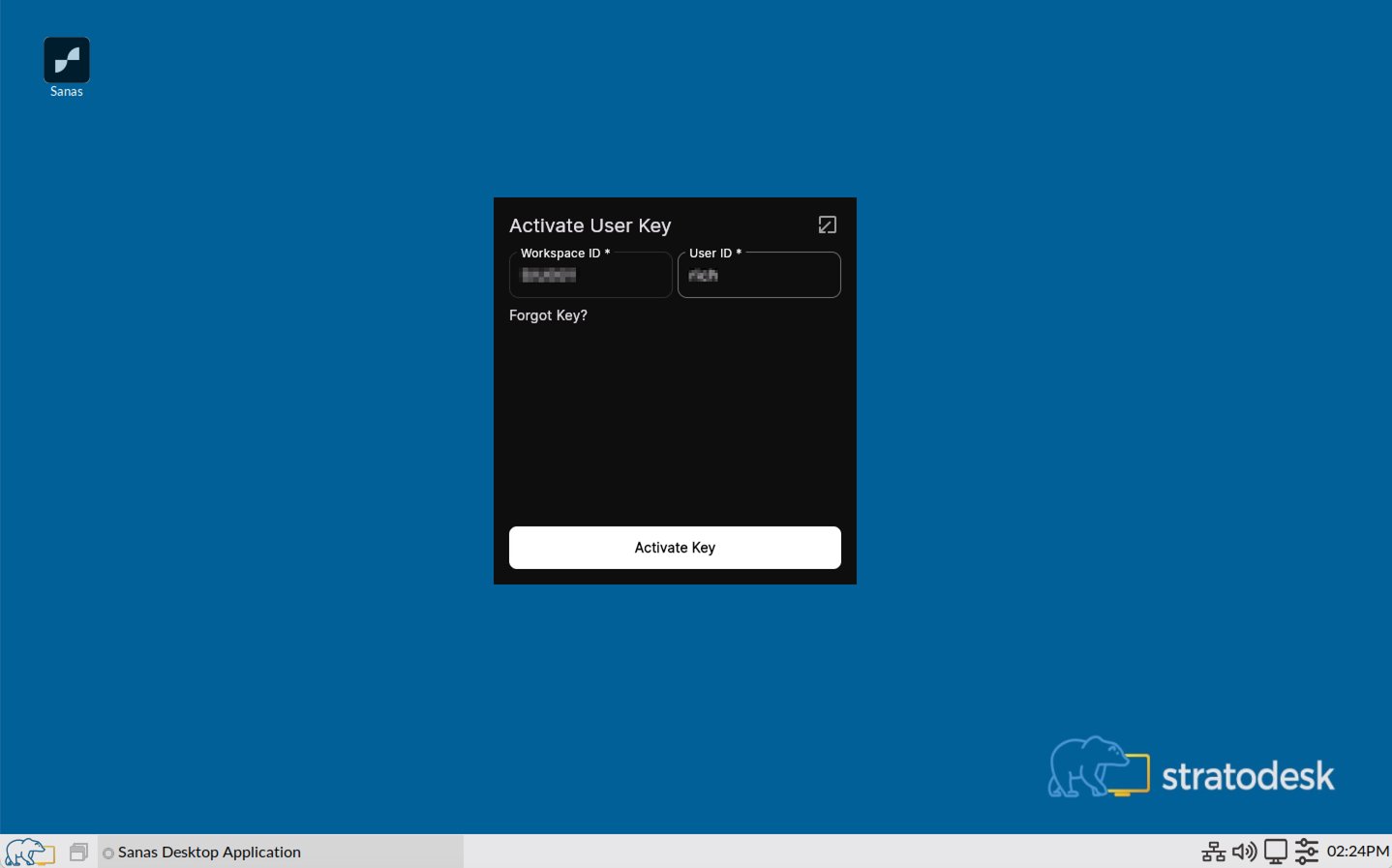Open the display monitor tray icon
1392x868 pixels.
pyautogui.click(x=1276, y=852)
